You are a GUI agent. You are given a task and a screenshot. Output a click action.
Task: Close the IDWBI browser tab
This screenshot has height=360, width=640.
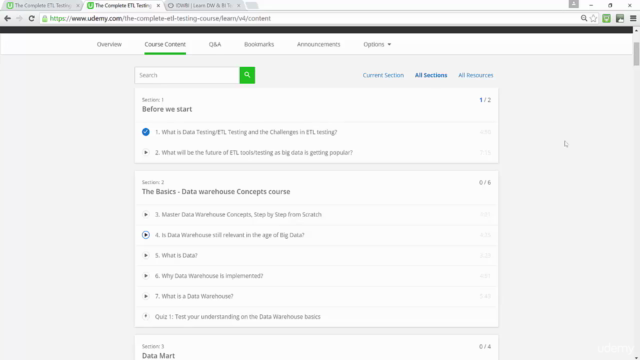click(239, 6)
